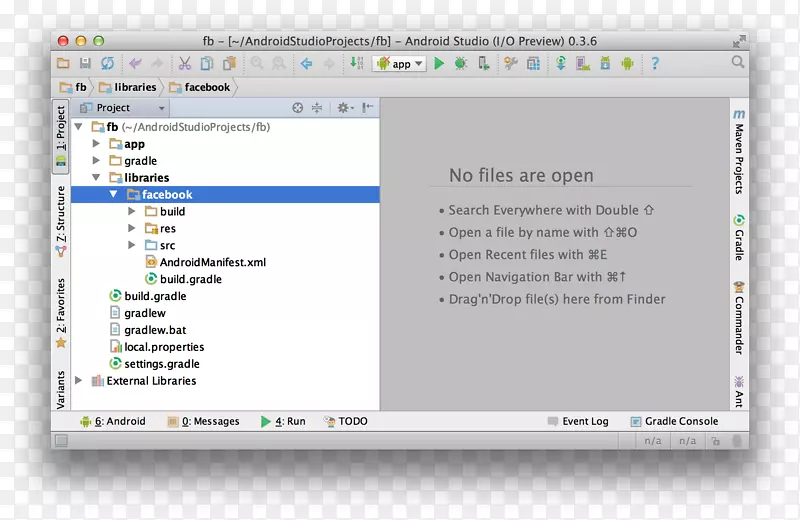Click the Undo arrow icon
The image size is (800, 520).
pos(135,63)
